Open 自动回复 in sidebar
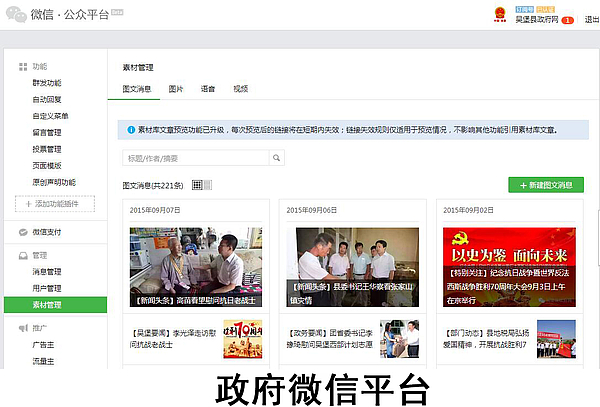600x407 pixels. pyautogui.click(x=47, y=99)
